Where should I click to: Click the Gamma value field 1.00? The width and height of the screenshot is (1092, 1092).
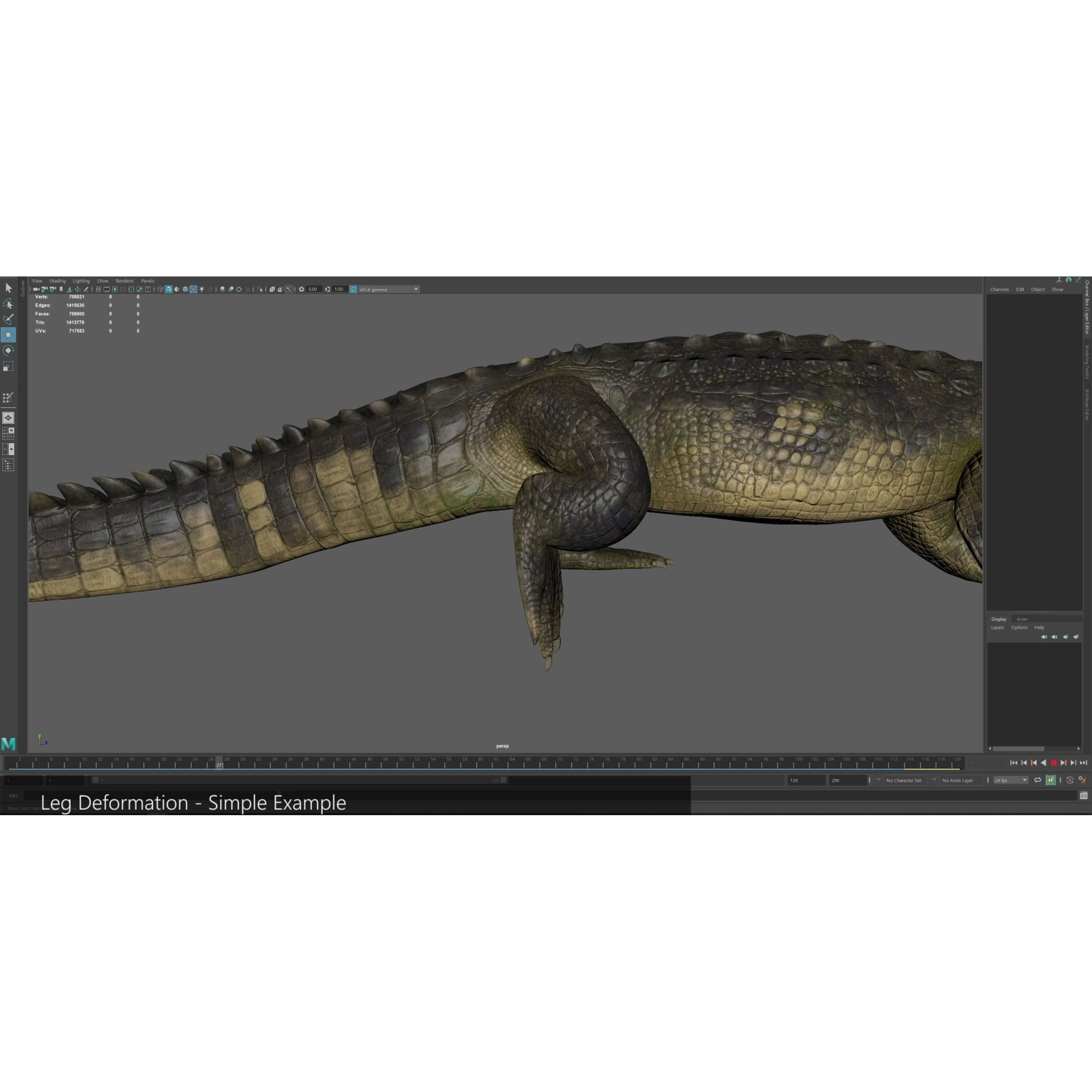tap(340, 289)
